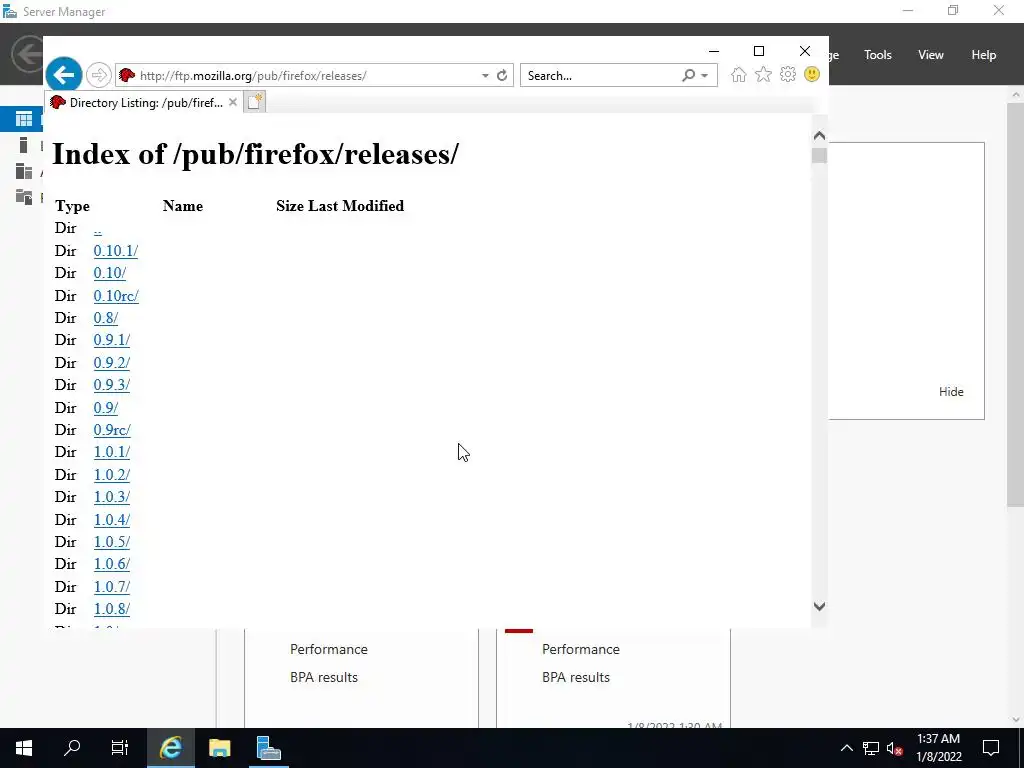1024x768 pixels.
Task: Select All Servers sidebar icon
Action: pyautogui.click(x=24, y=171)
